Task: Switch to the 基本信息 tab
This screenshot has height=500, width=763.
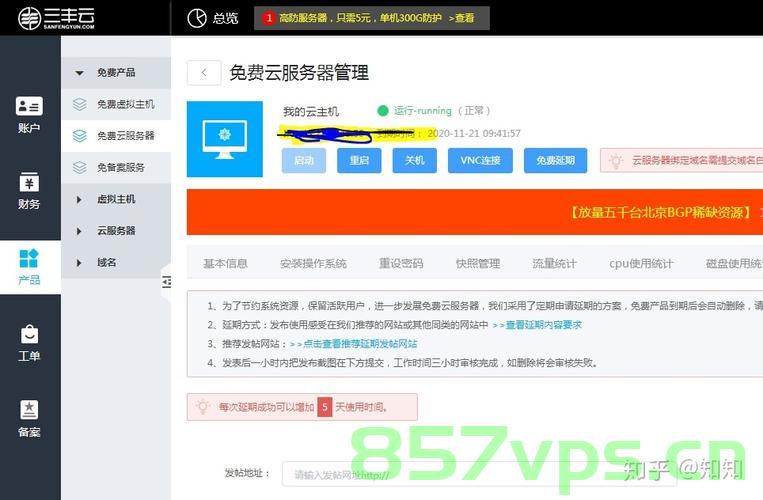Action: pyautogui.click(x=225, y=264)
